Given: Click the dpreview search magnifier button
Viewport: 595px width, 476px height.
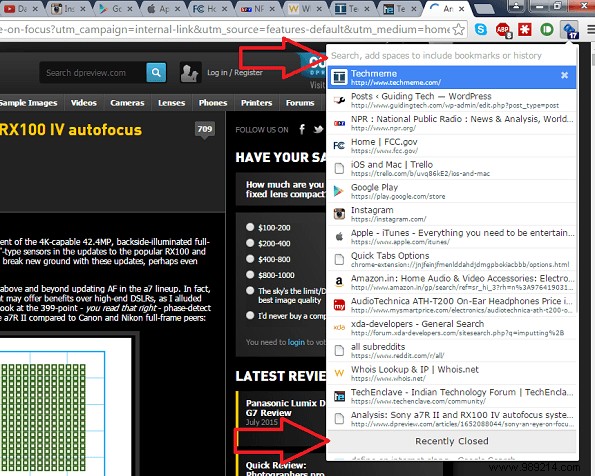Looking at the screenshot, I should pyautogui.click(x=156, y=72).
